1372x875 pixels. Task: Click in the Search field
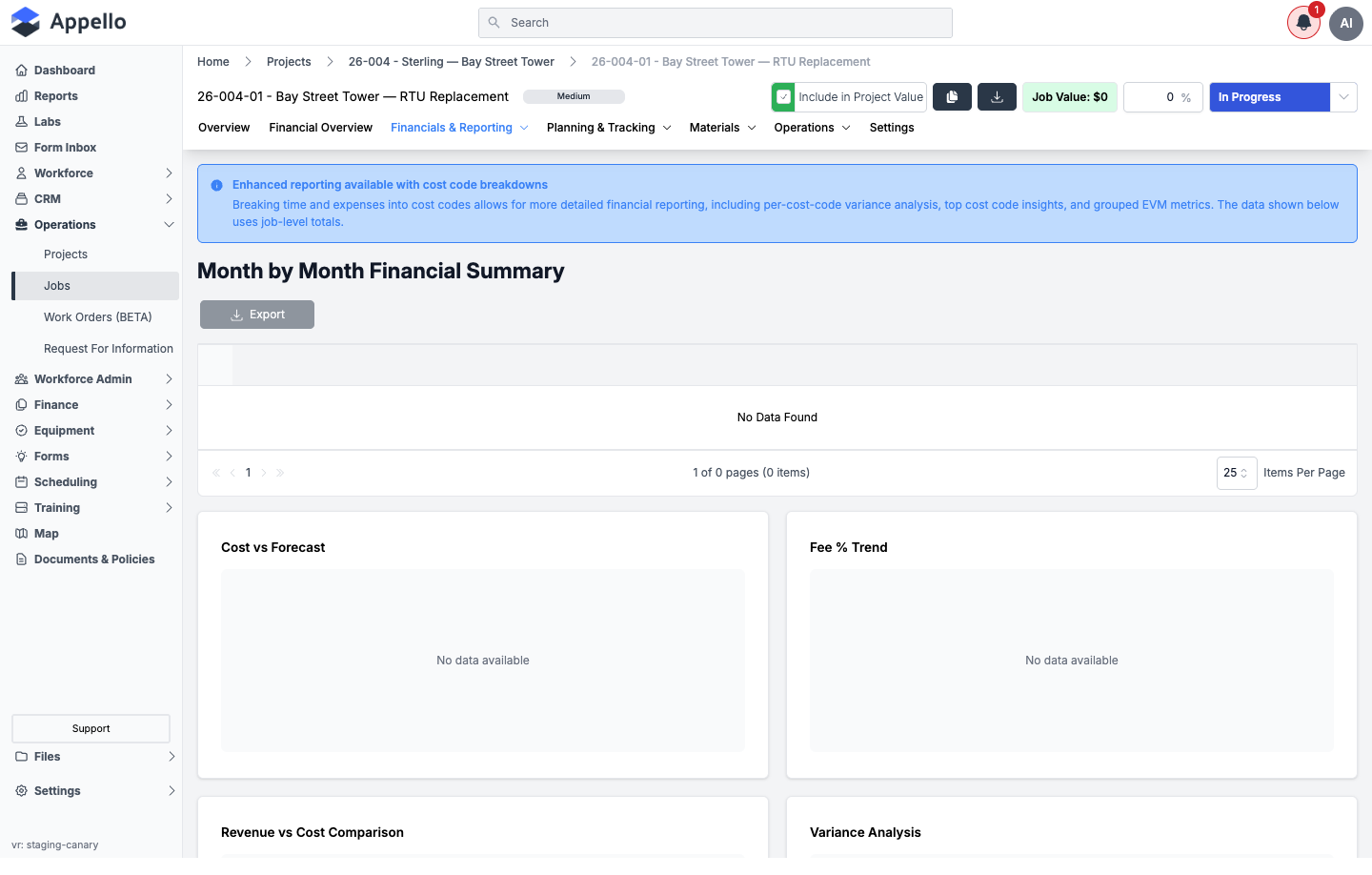716,23
